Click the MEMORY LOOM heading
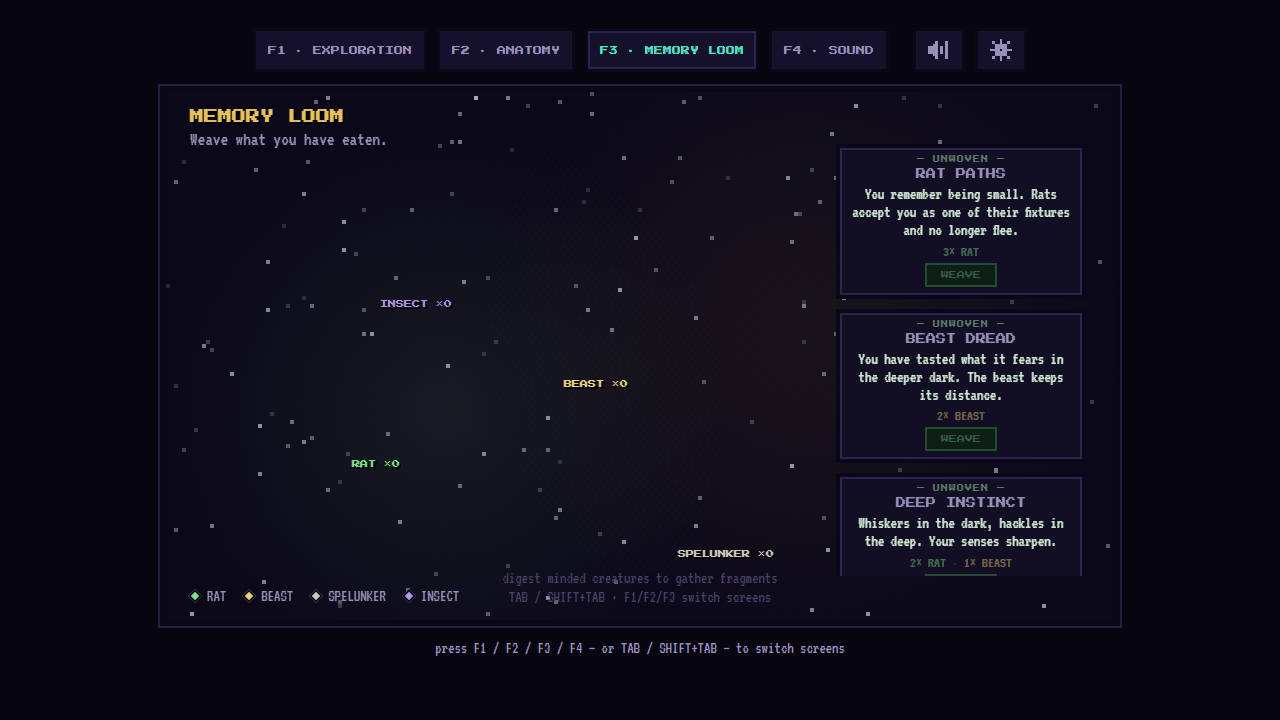Viewport: 1280px width, 720px height. (x=266, y=116)
